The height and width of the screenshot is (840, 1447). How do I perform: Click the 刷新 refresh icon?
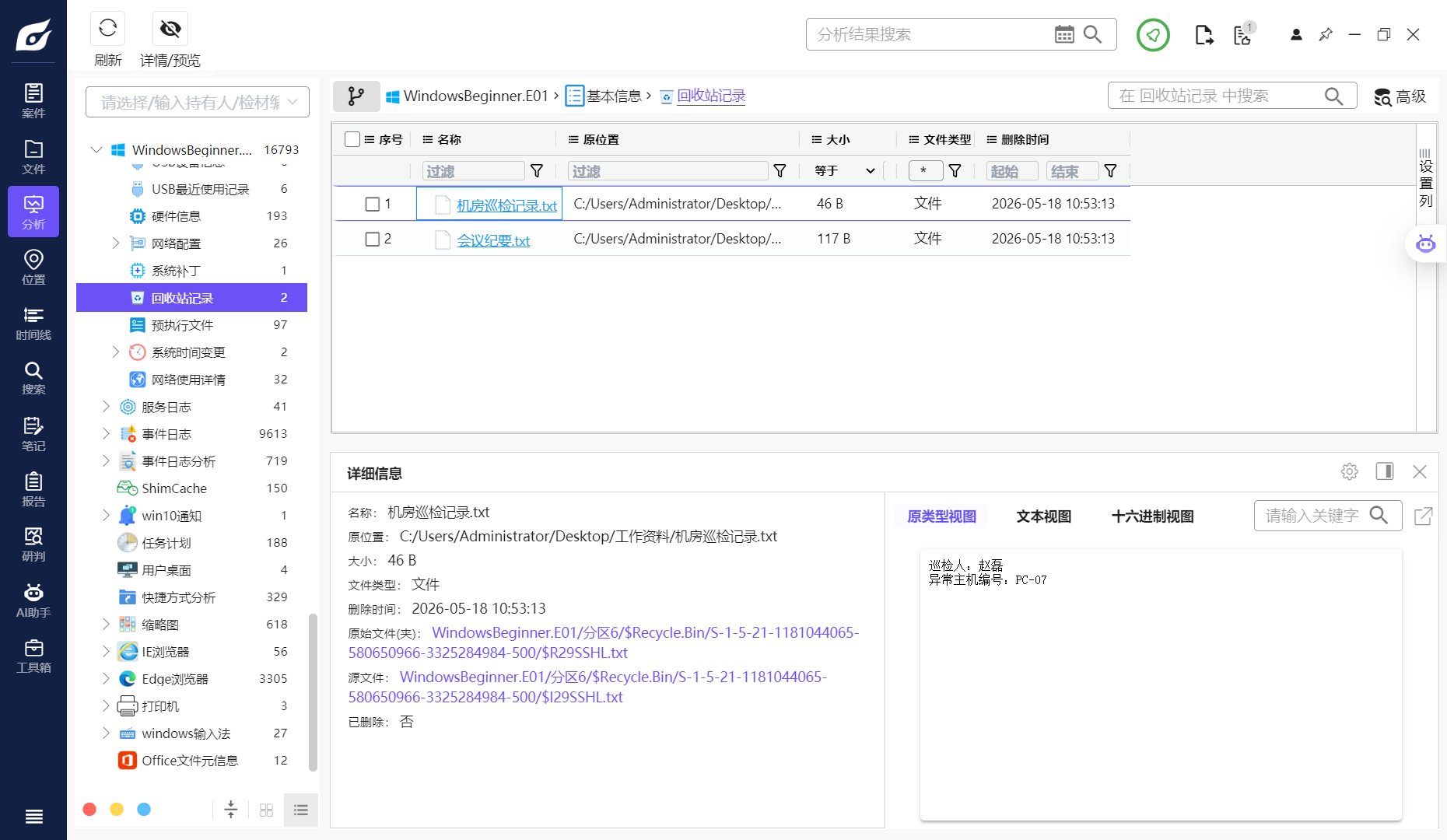[108, 29]
